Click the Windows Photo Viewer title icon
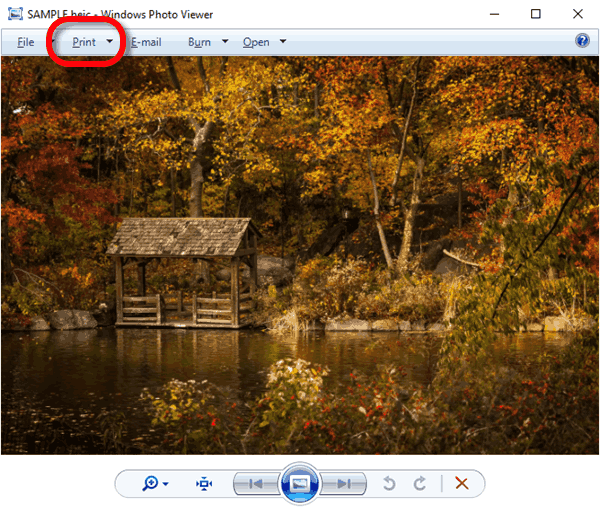600x508 pixels. [x=15, y=14]
